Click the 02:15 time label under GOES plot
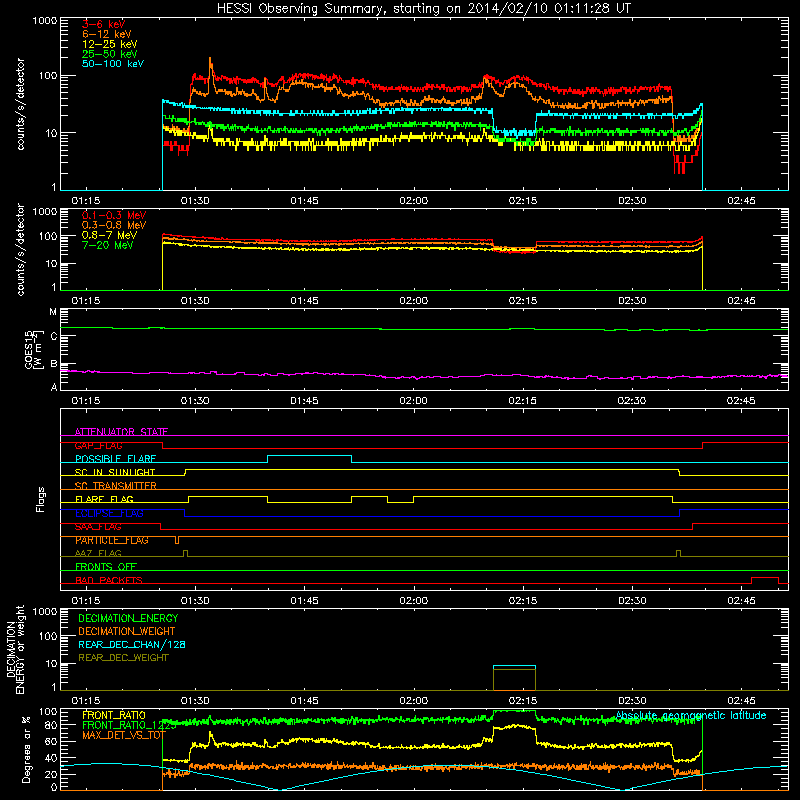This screenshot has width=800, height=800. click(x=523, y=401)
